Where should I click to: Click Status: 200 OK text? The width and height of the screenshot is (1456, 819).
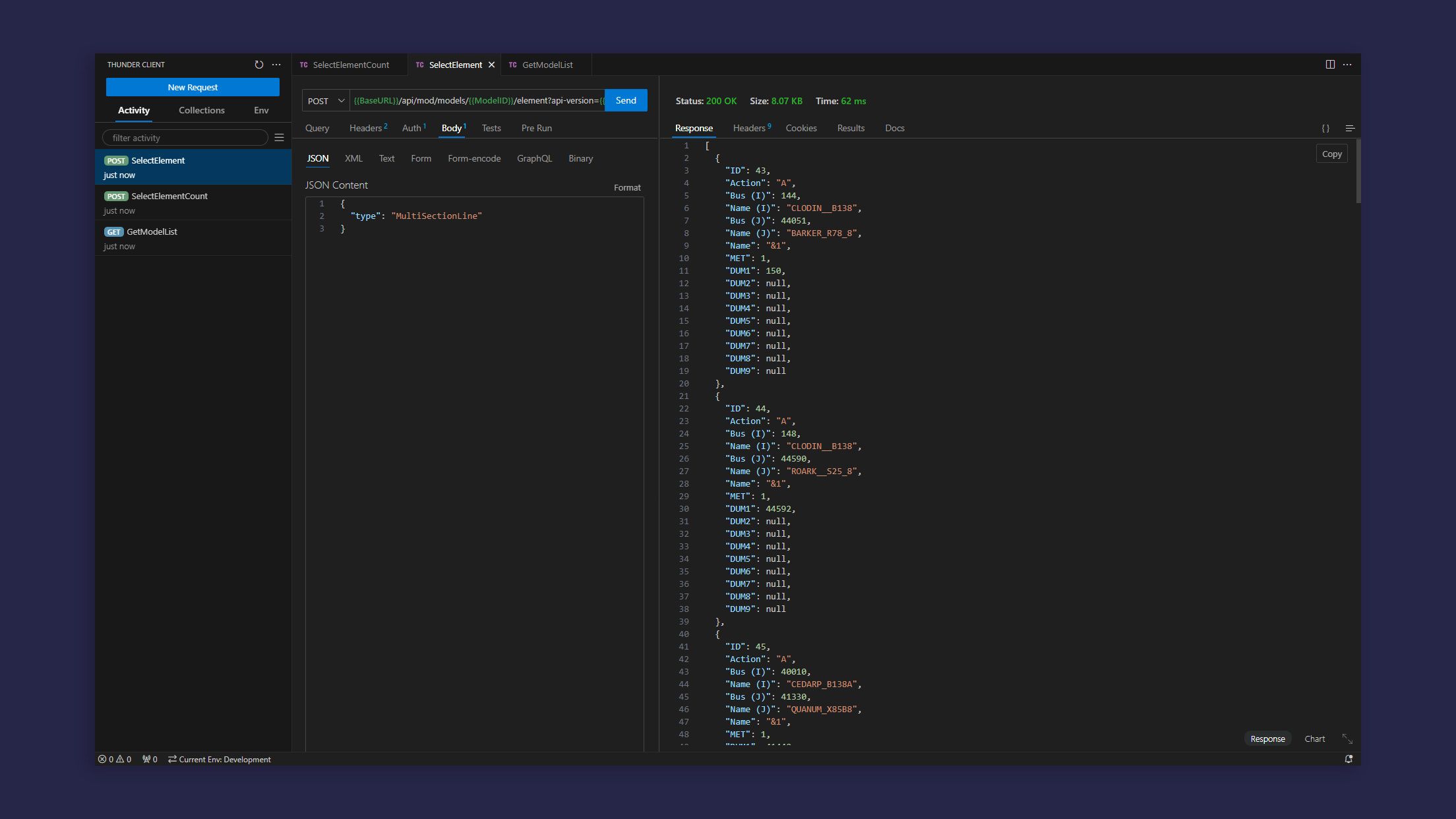tap(706, 101)
